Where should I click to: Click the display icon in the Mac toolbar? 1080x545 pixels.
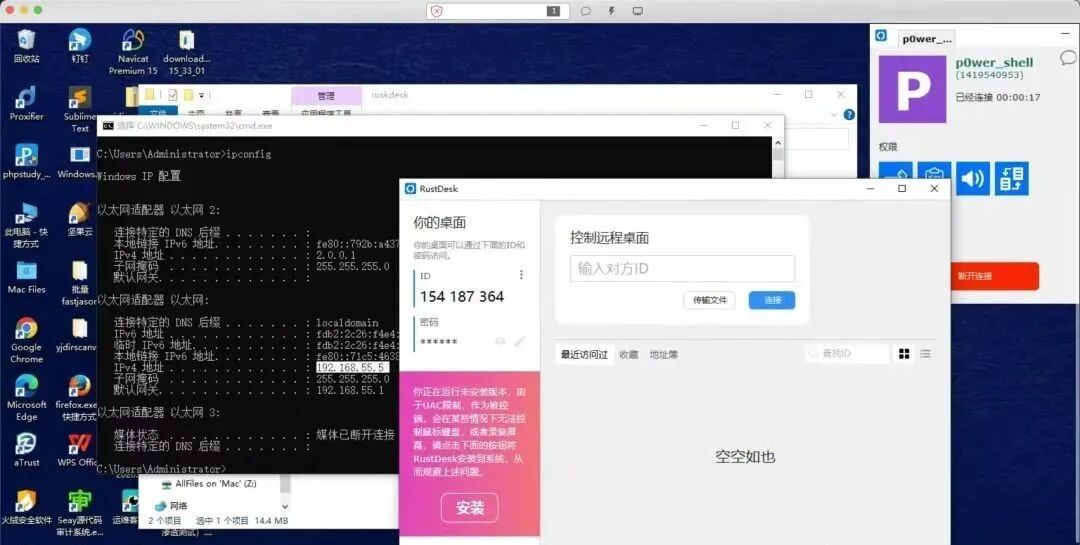[x=638, y=11]
